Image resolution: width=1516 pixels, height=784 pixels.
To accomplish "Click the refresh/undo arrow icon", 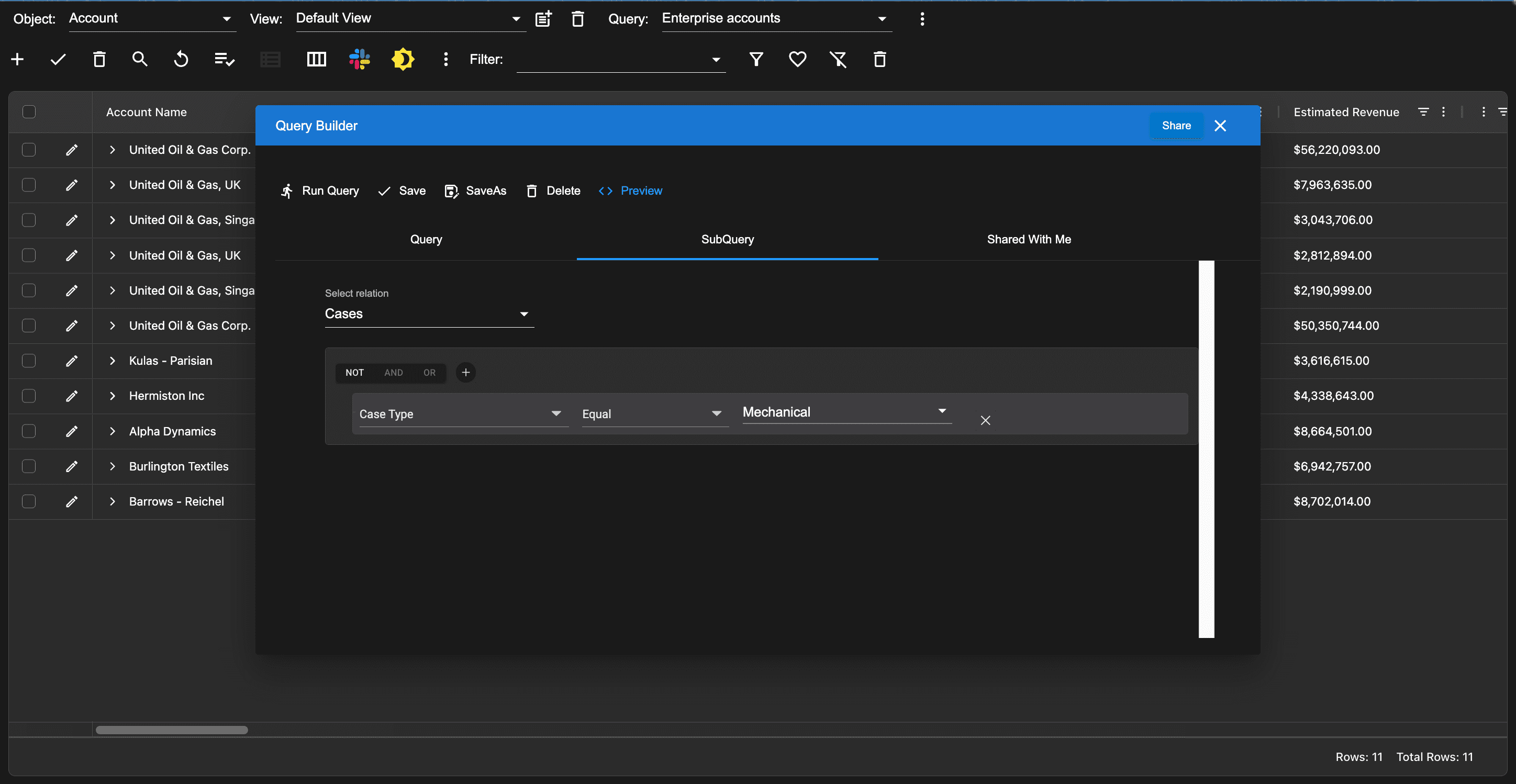I will click(x=181, y=59).
